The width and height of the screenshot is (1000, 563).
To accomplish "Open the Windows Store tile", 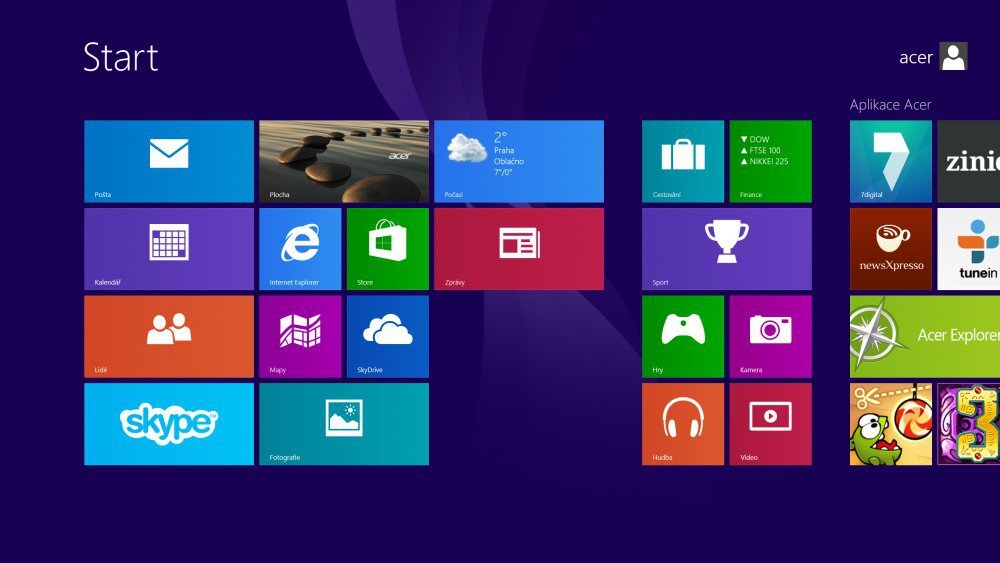I will coord(387,248).
